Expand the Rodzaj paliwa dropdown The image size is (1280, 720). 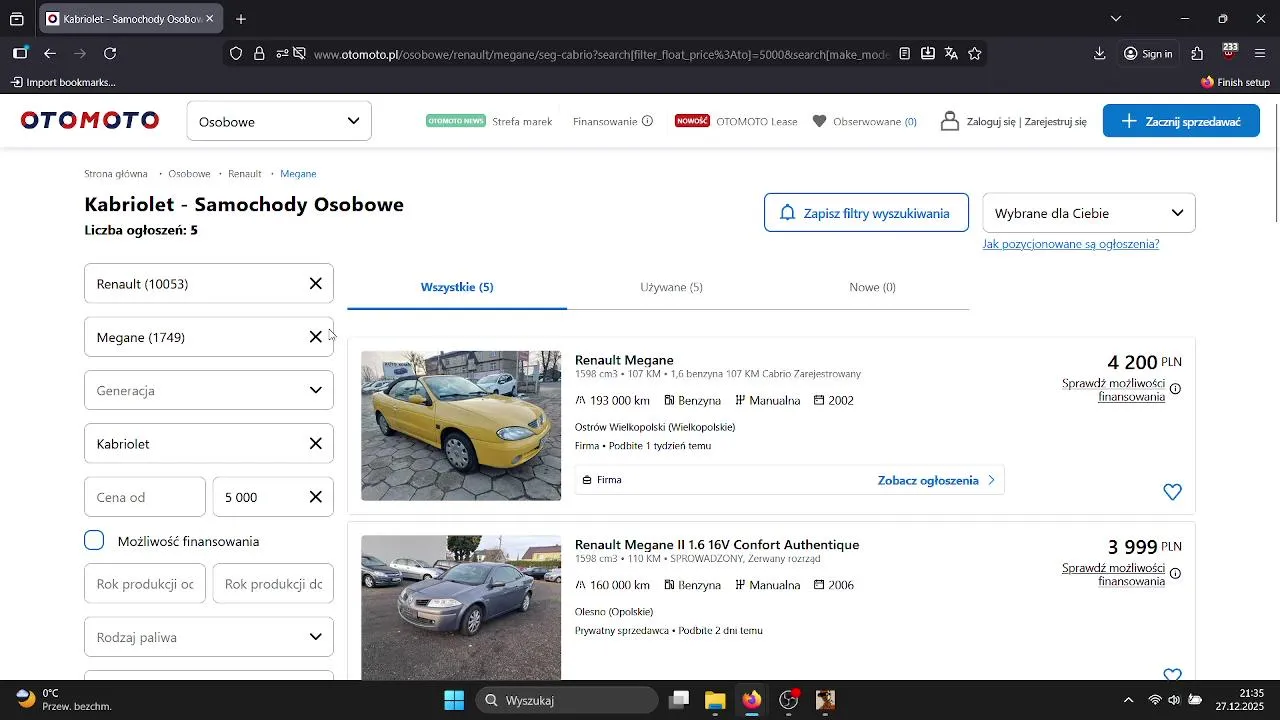[x=209, y=637]
